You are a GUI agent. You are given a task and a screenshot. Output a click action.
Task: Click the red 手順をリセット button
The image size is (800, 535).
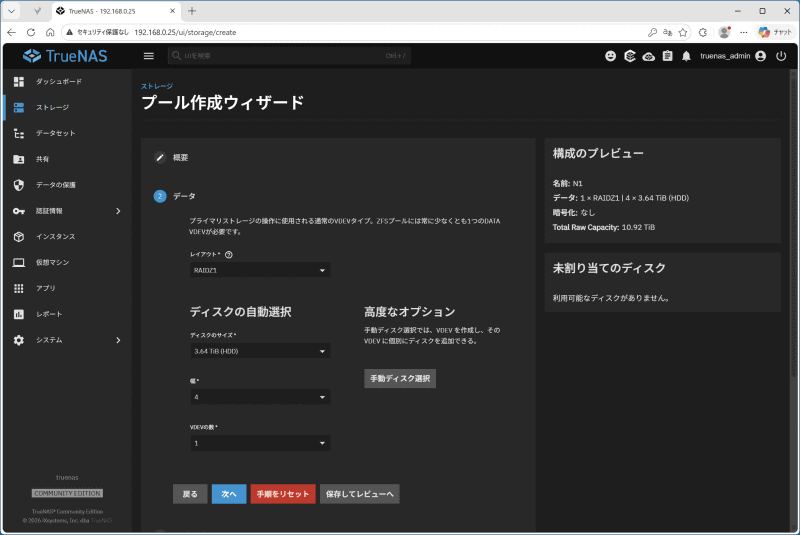(283, 494)
